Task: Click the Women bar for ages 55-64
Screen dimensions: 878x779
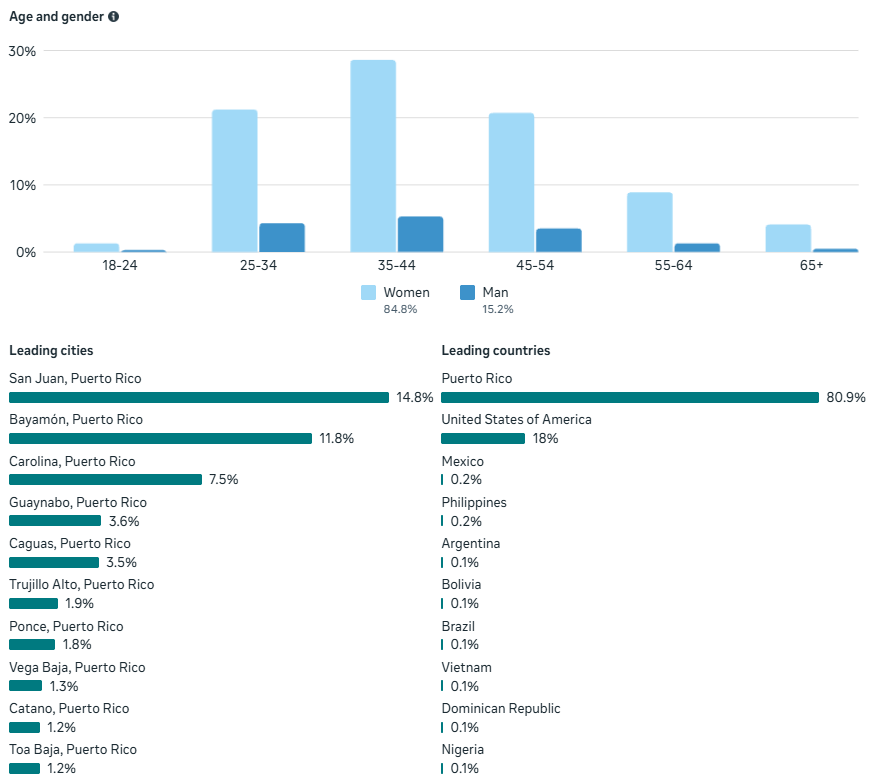Action: point(650,222)
